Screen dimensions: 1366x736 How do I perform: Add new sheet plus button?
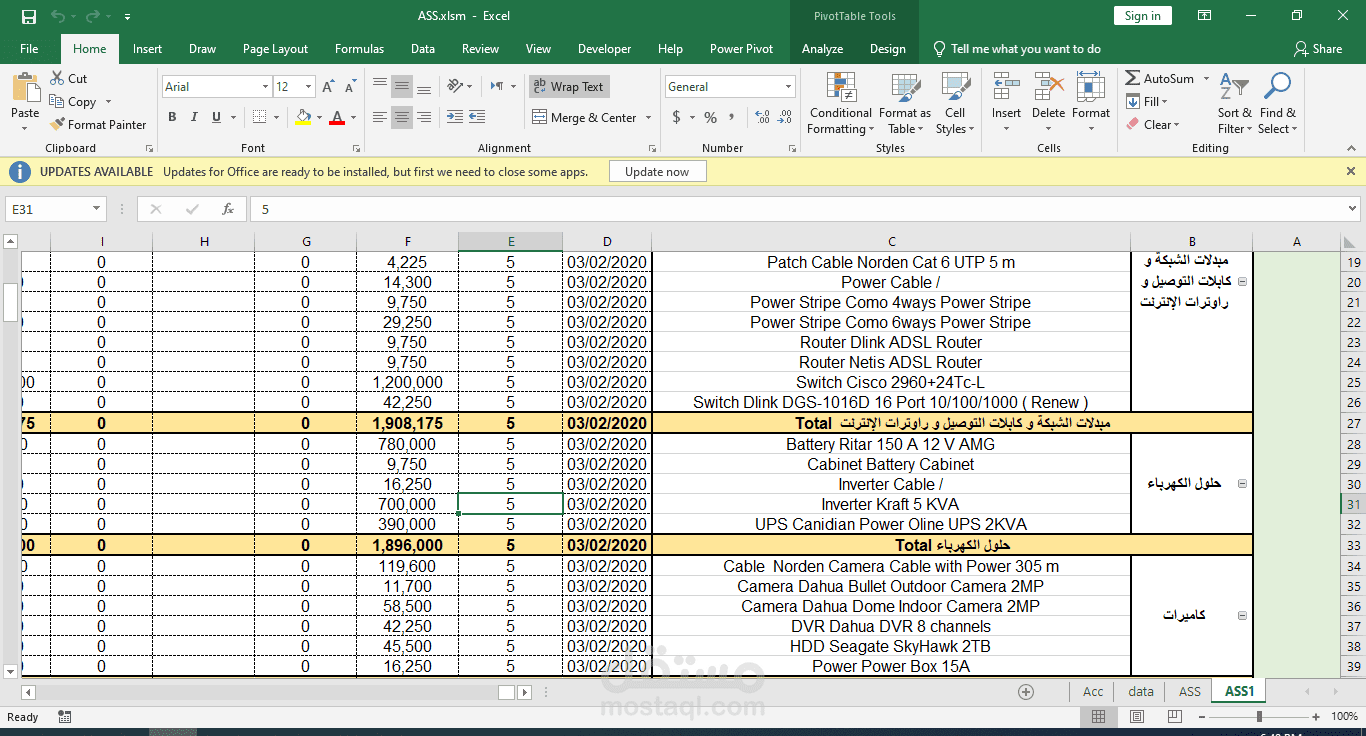click(1026, 691)
